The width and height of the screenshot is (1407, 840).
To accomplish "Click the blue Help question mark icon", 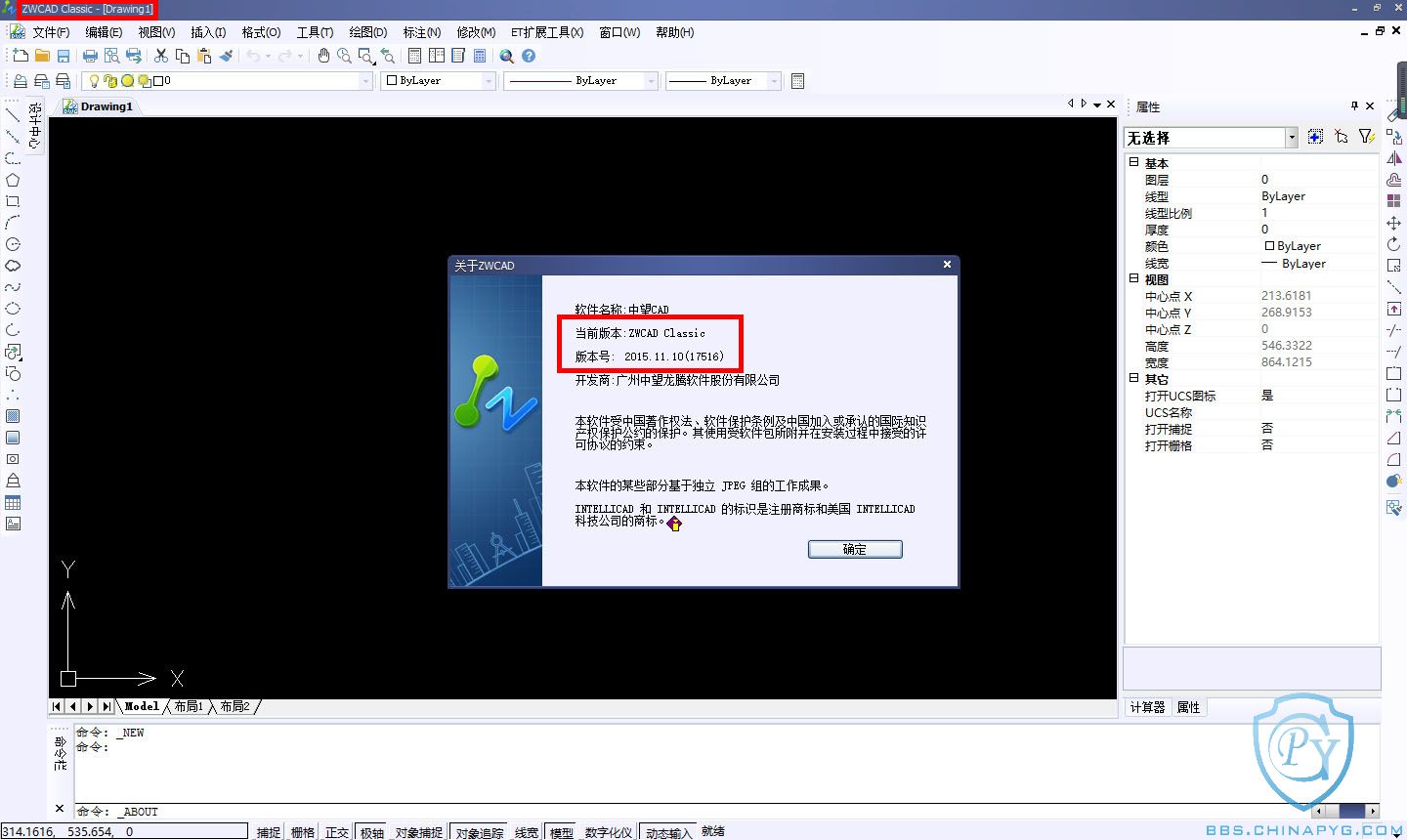I will click(529, 57).
